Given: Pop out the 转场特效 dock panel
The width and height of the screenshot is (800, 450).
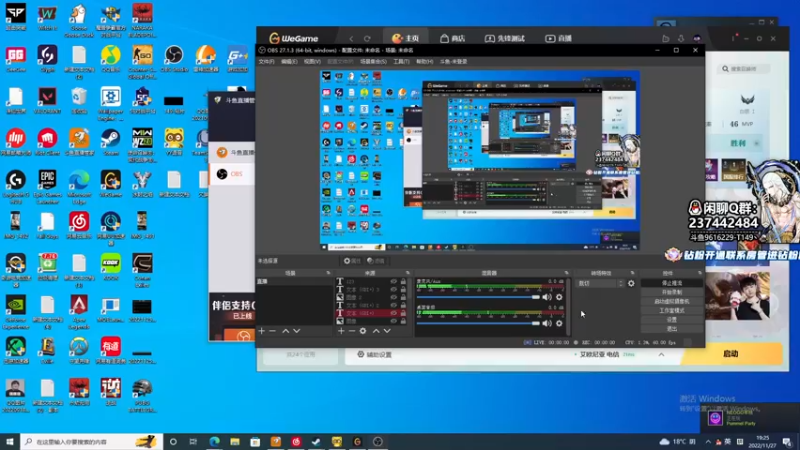Looking at the screenshot, I should [x=632, y=273].
